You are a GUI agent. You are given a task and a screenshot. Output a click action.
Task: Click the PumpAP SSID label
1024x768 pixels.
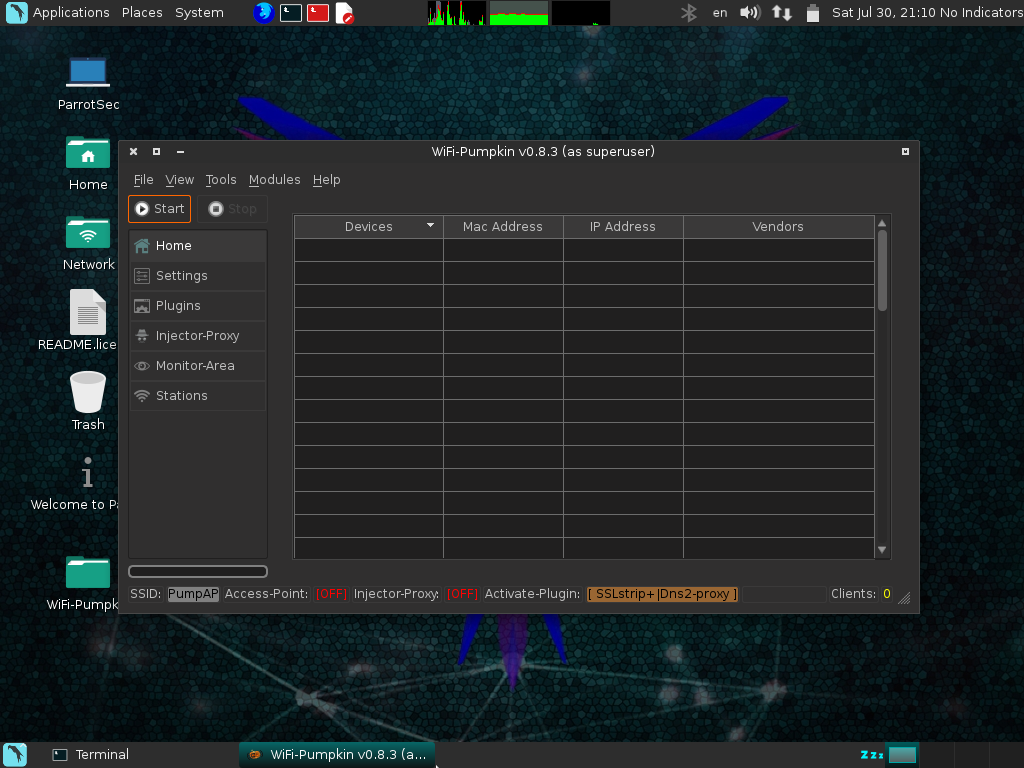193,594
